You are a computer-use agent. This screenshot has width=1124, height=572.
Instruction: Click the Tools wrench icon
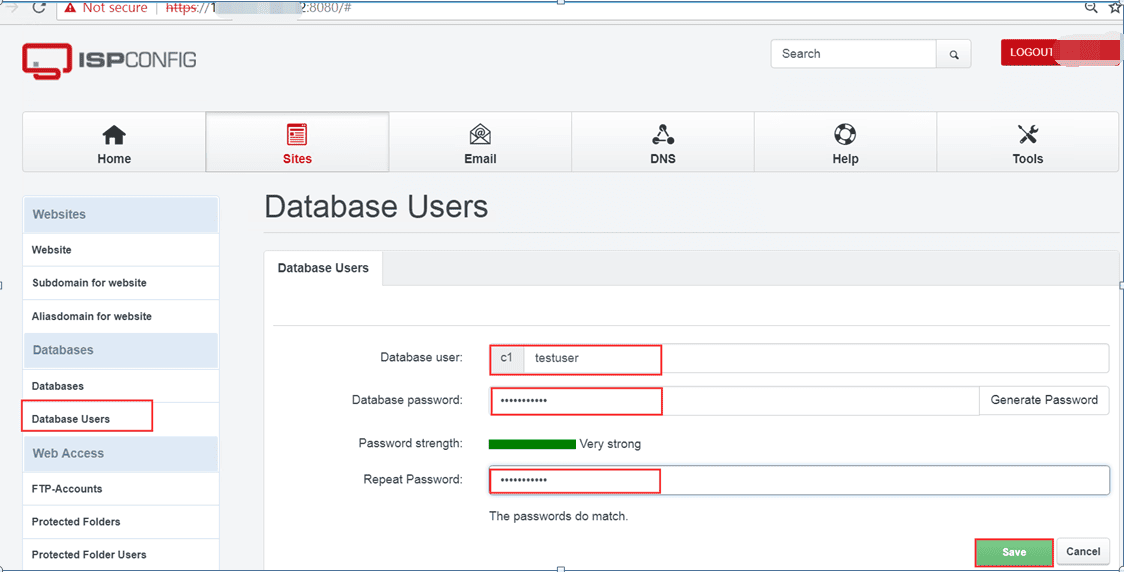1028,134
